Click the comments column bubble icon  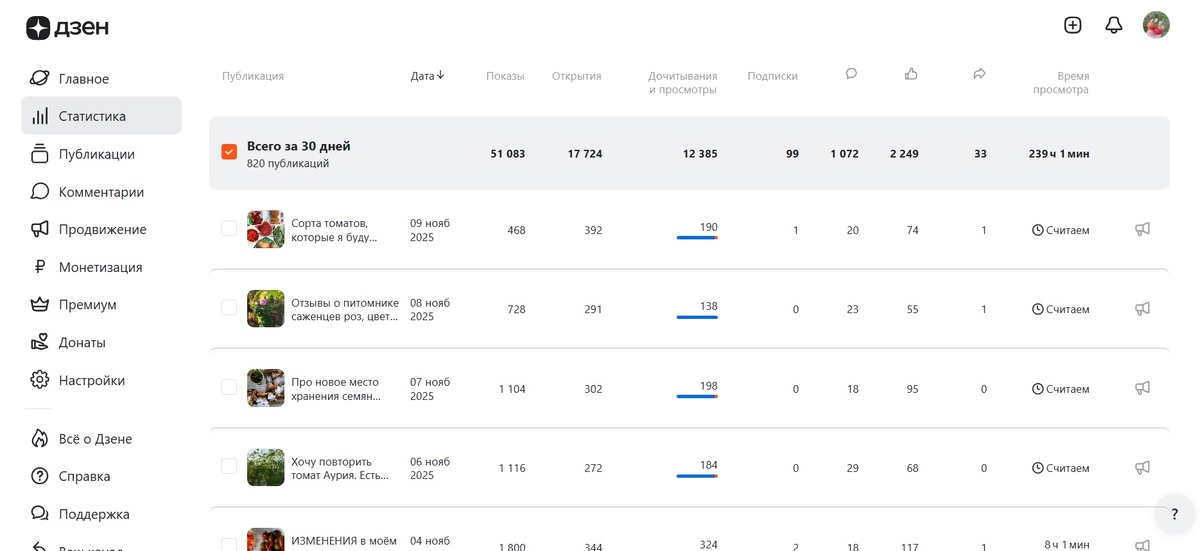click(x=851, y=74)
